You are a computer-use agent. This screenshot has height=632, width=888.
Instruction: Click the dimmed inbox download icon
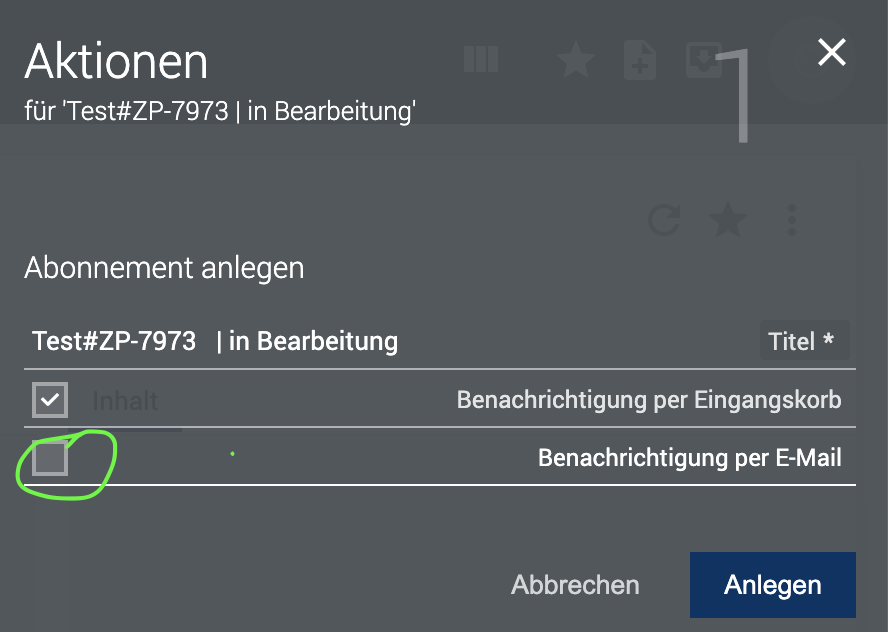click(703, 59)
